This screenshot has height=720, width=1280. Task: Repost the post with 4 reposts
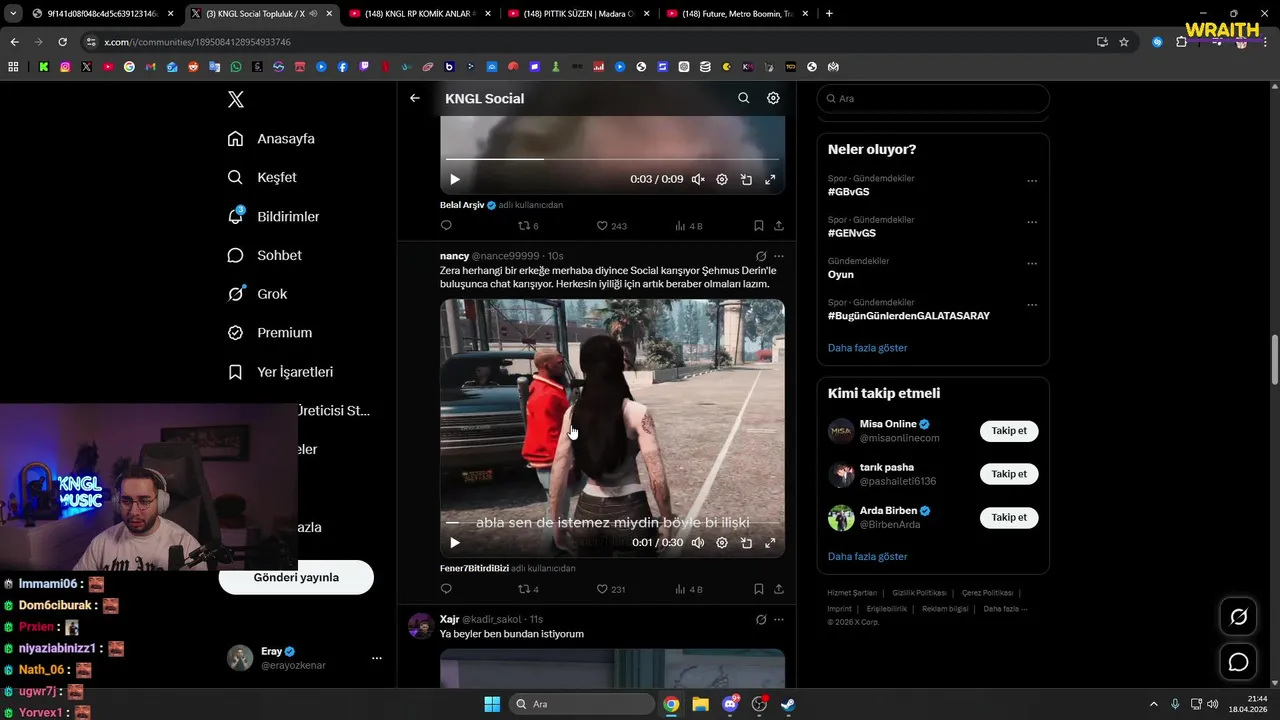tap(528, 589)
